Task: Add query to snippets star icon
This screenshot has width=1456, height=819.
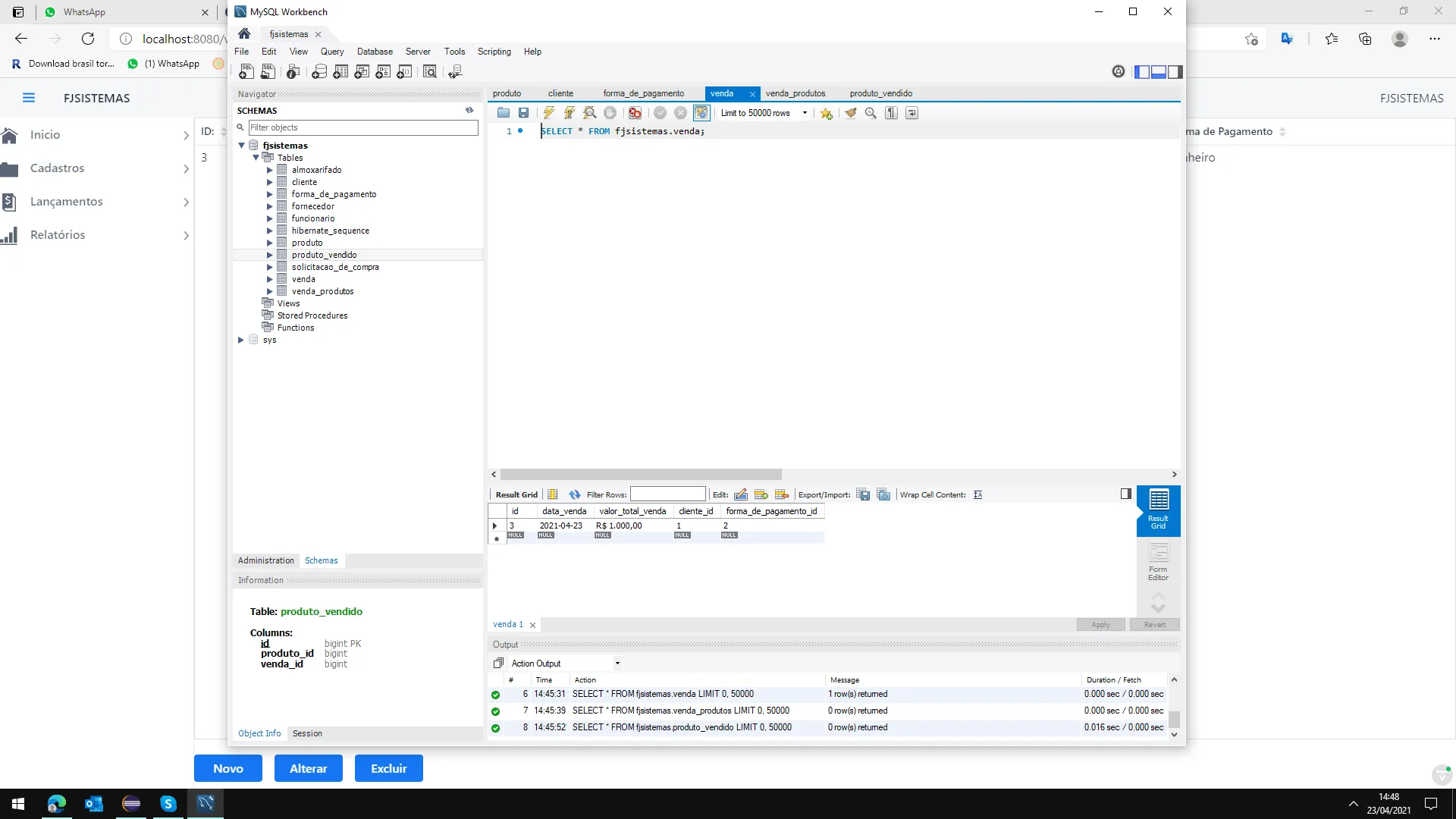Action: pyautogui.click(x=826, y=113)
